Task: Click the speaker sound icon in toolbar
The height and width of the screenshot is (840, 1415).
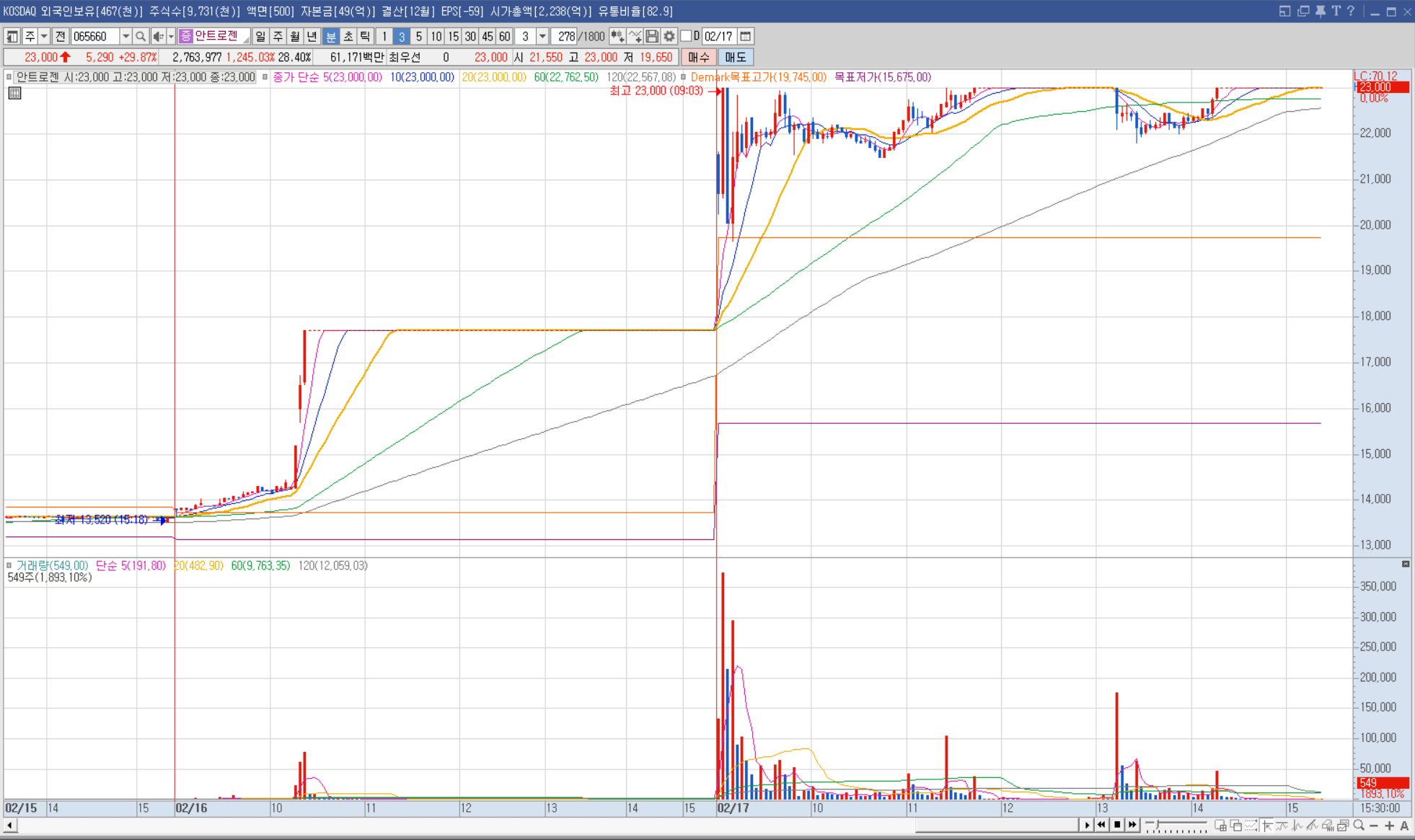Action: tap(158, 36)
